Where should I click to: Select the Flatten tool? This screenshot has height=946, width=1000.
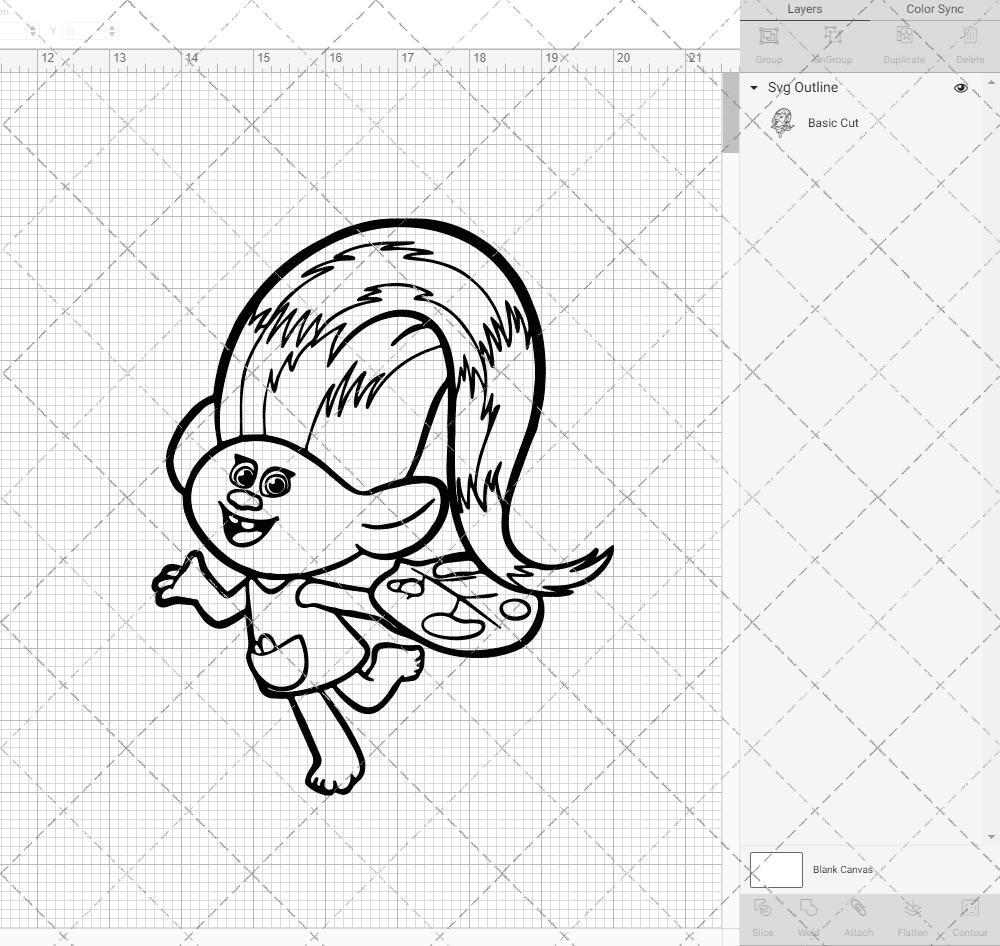click(912, 915)
